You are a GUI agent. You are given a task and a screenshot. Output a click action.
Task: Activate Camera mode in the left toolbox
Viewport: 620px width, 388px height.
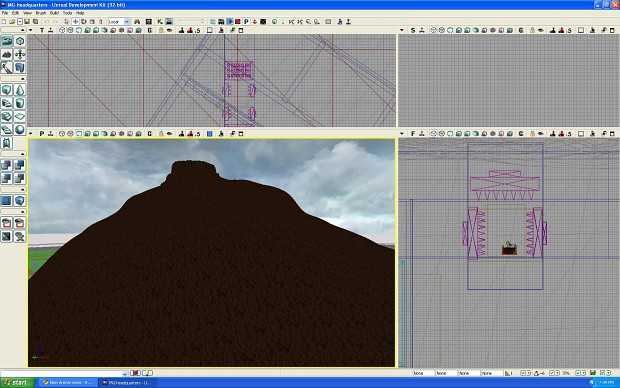click(7, 41)
